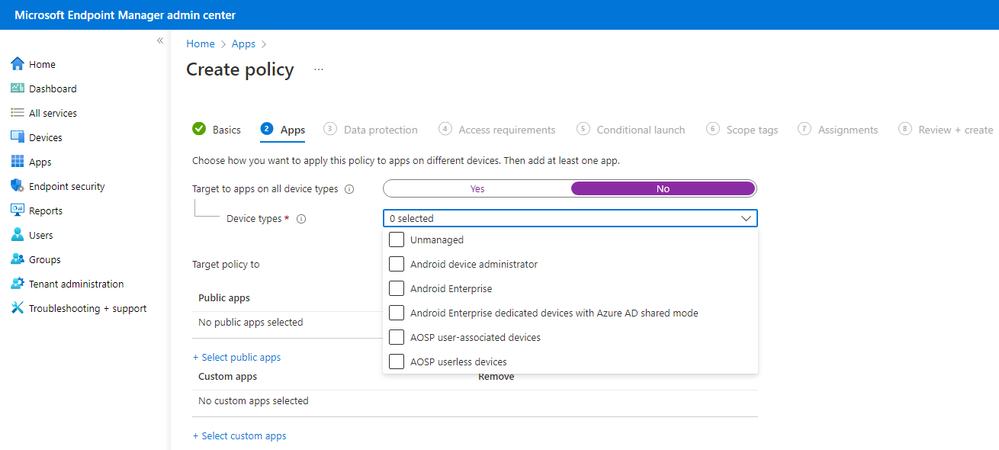The image size is (999, 450).
Task: Go to Data protection step
Action: coord(370,129)
